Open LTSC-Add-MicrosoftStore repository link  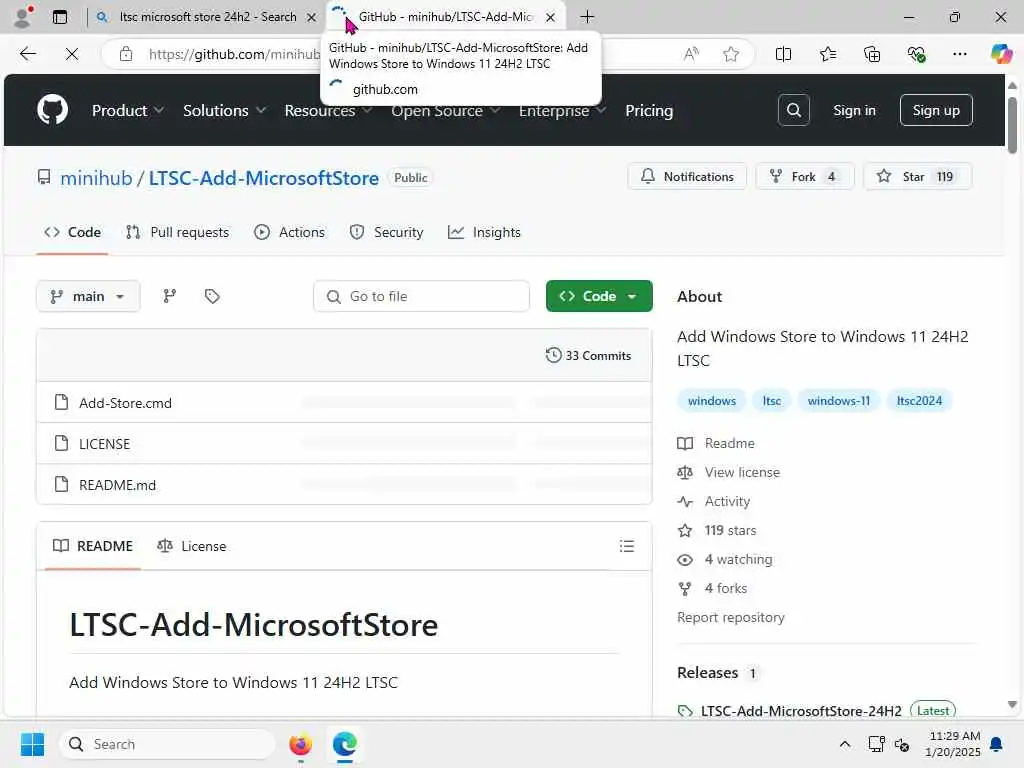[x=264, y=178]
